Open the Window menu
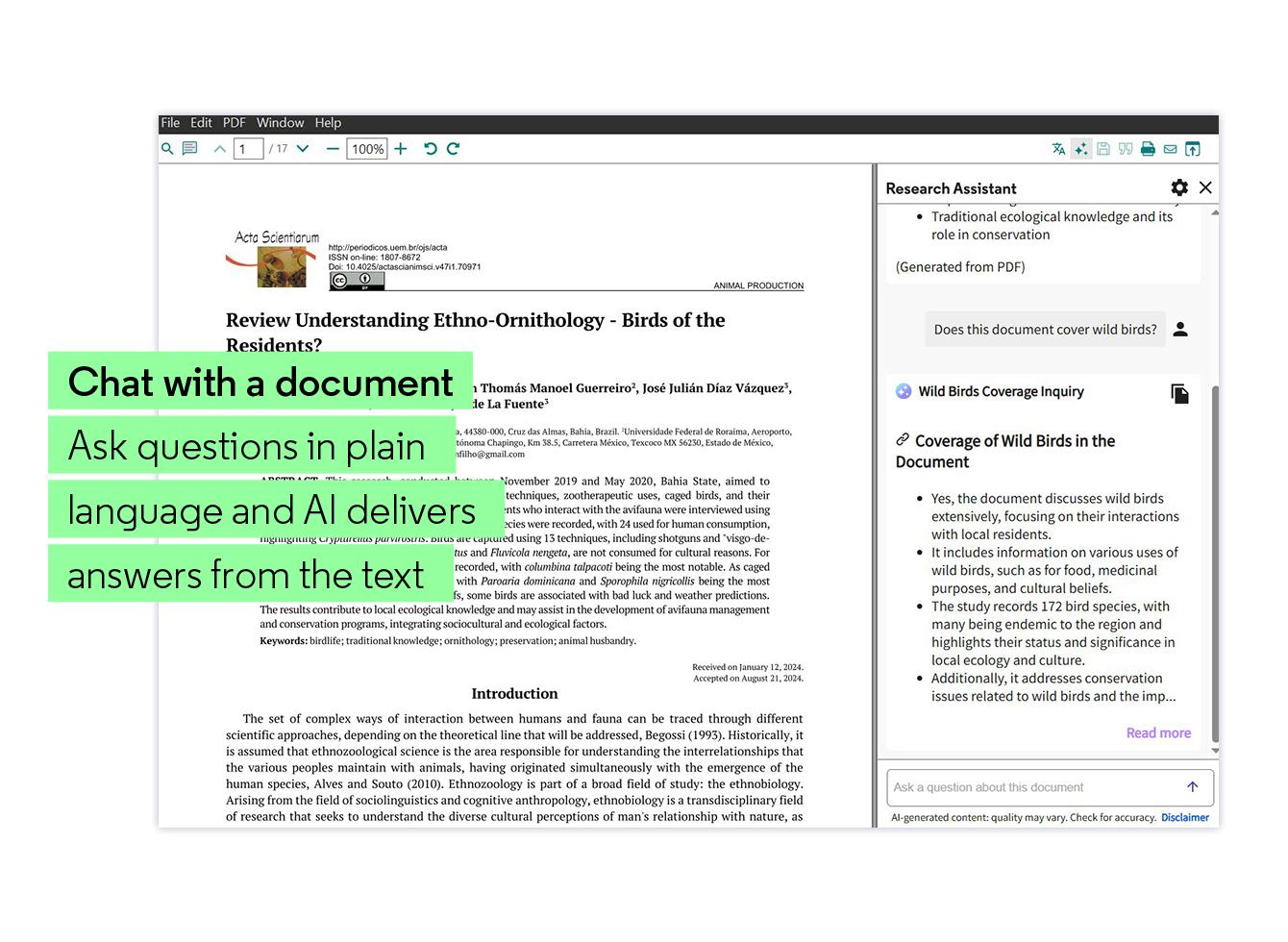Screen dimensions: 1288x942 click(x=280, y=122)
